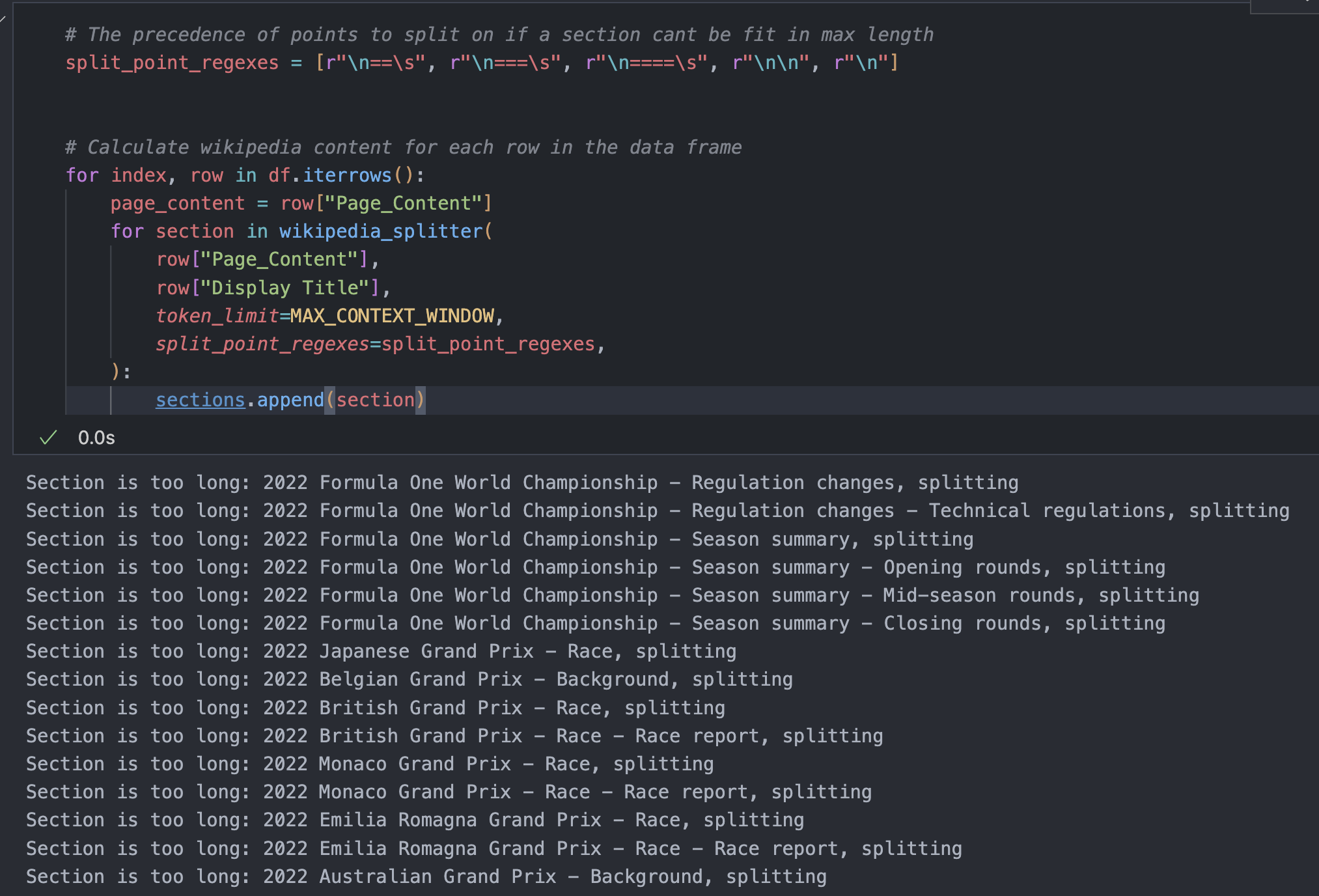Click the wikipedia_splitter function name
The height and width of the screenshot is (896, 1319).
click(382, 231)
